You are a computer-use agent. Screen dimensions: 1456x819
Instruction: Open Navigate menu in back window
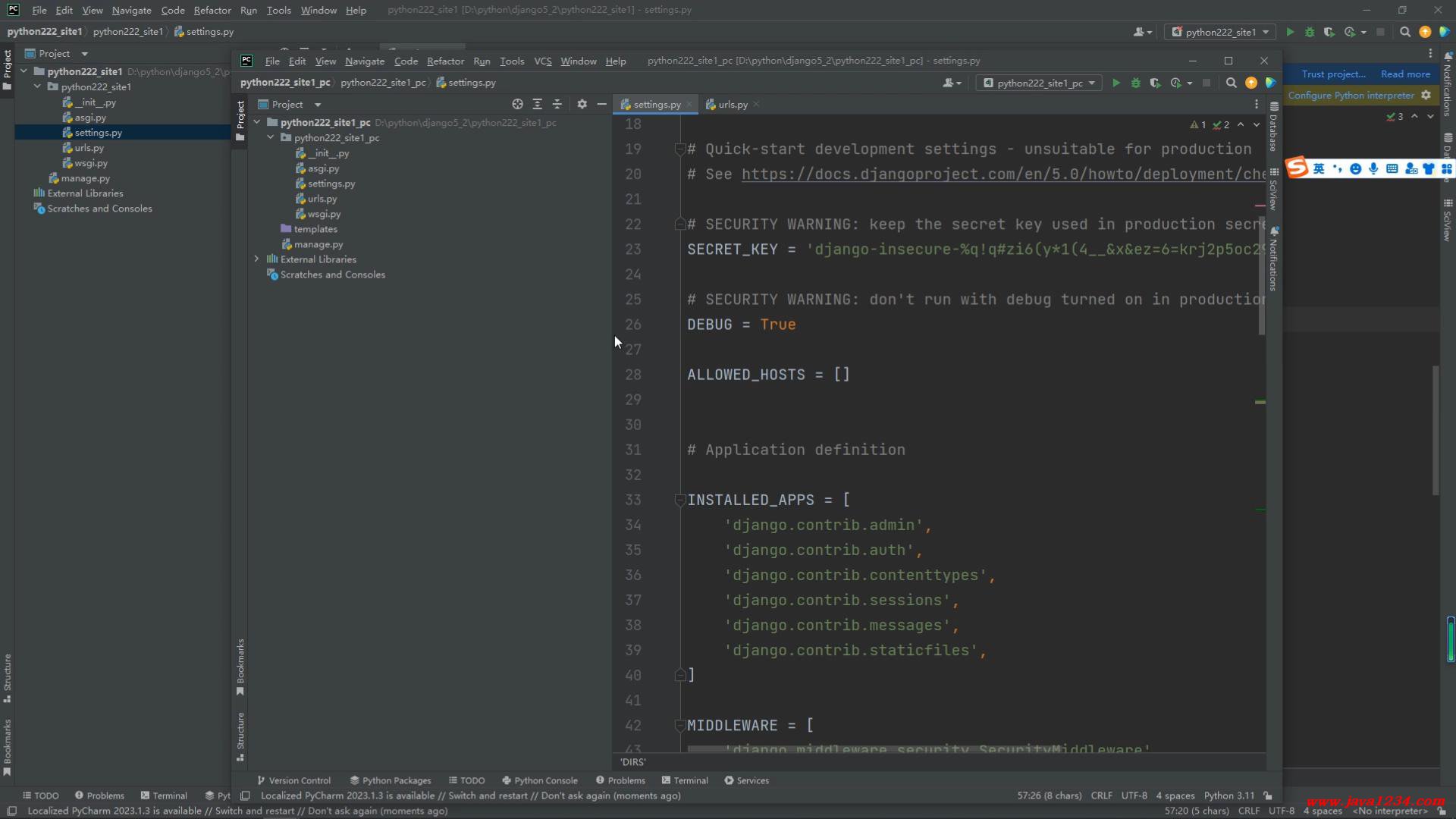click(x=131, y=10)
